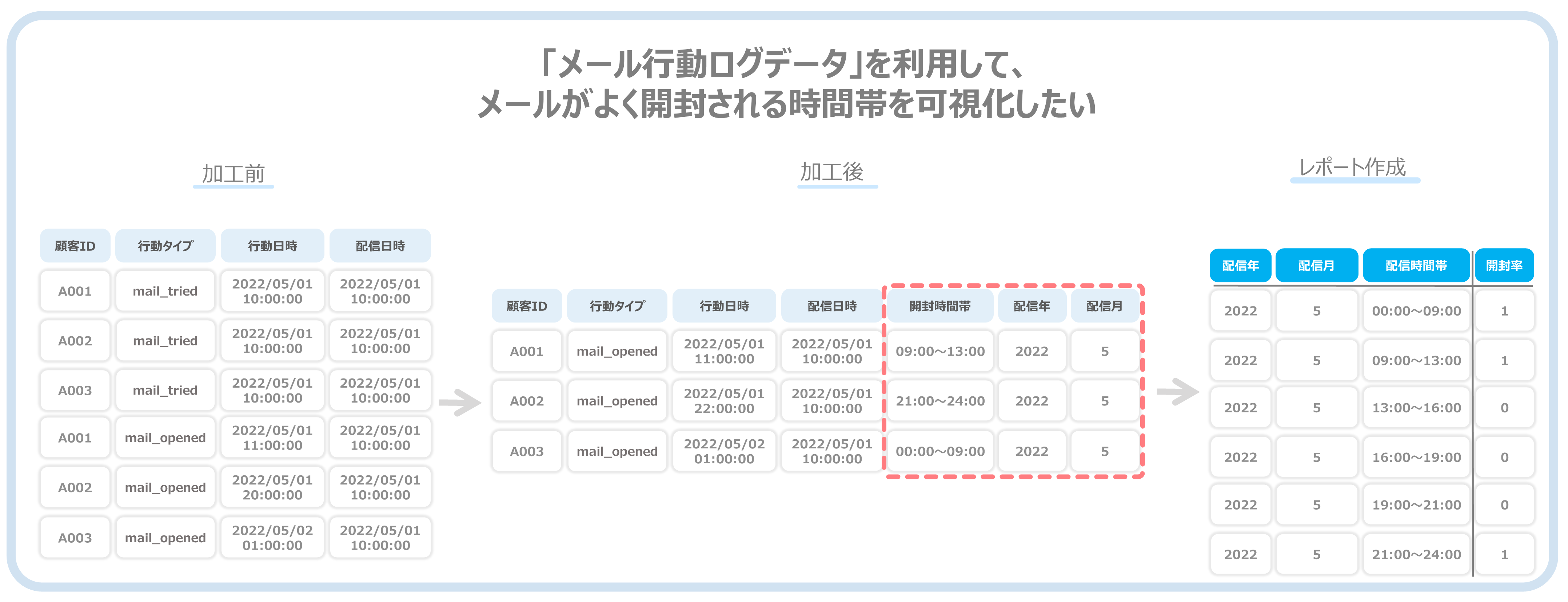Click mail_opened cell for A002 in 加工後 table
This screenshot has width=1568, height=602.
(x=617, y=401)
